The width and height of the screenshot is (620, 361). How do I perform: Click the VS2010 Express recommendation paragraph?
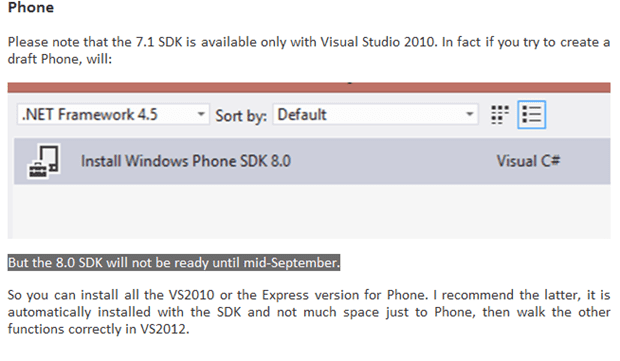(309, 312)
